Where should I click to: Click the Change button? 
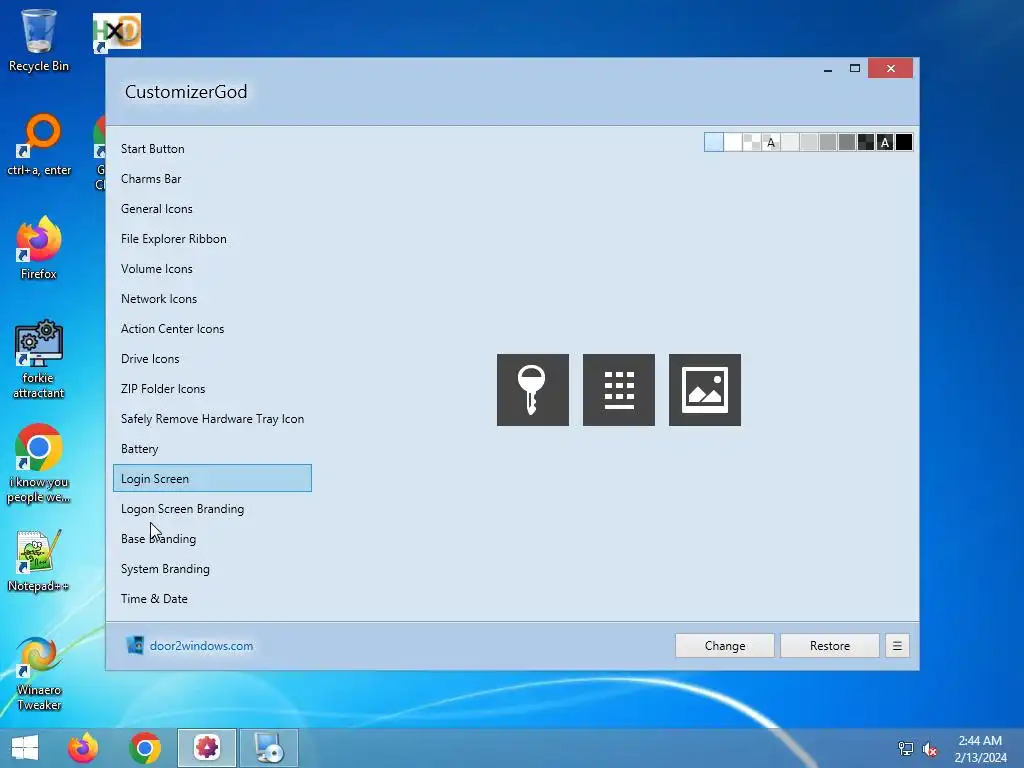coord(725,646)
